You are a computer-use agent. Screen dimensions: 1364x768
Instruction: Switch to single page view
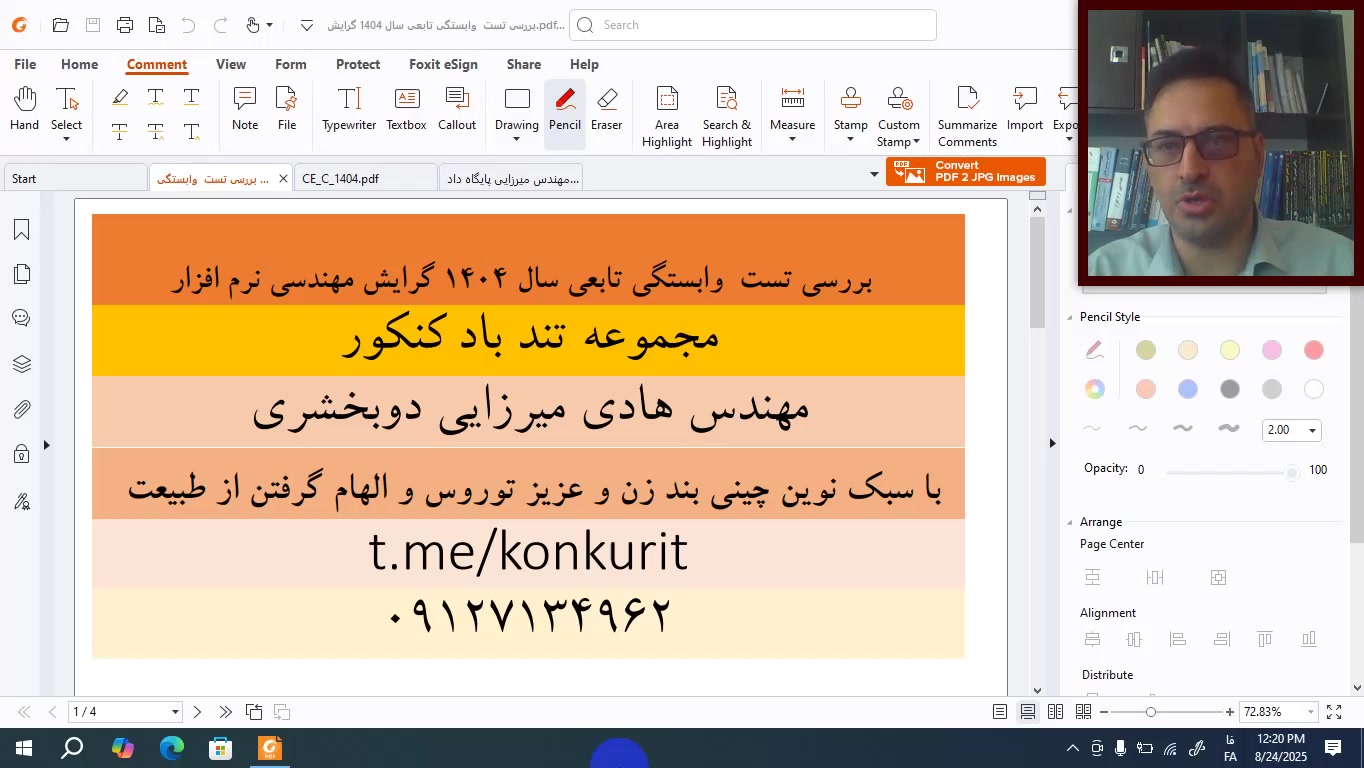point(1000,712)
